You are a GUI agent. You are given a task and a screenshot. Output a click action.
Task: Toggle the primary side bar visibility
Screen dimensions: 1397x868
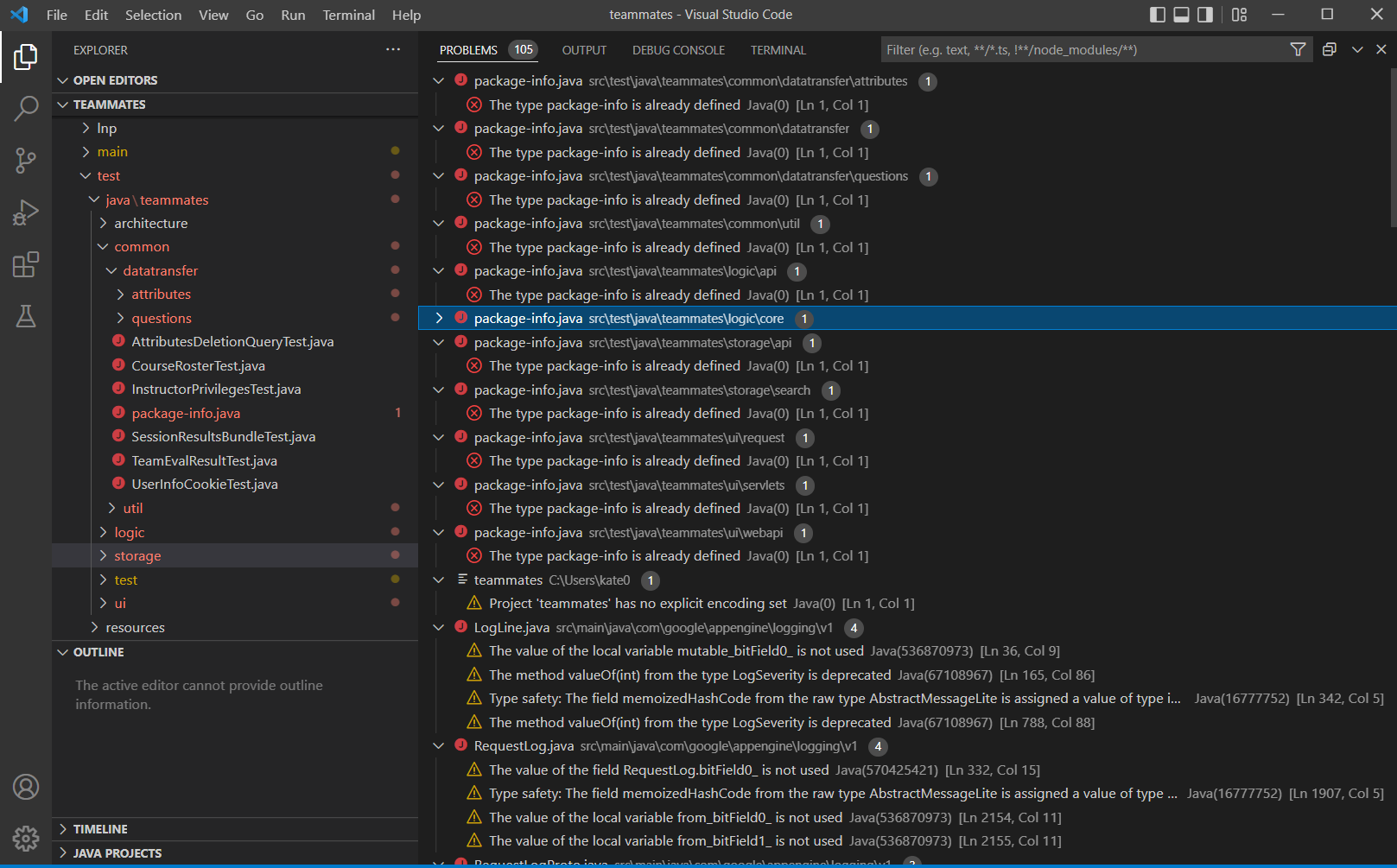click(x=1158, y=15)
